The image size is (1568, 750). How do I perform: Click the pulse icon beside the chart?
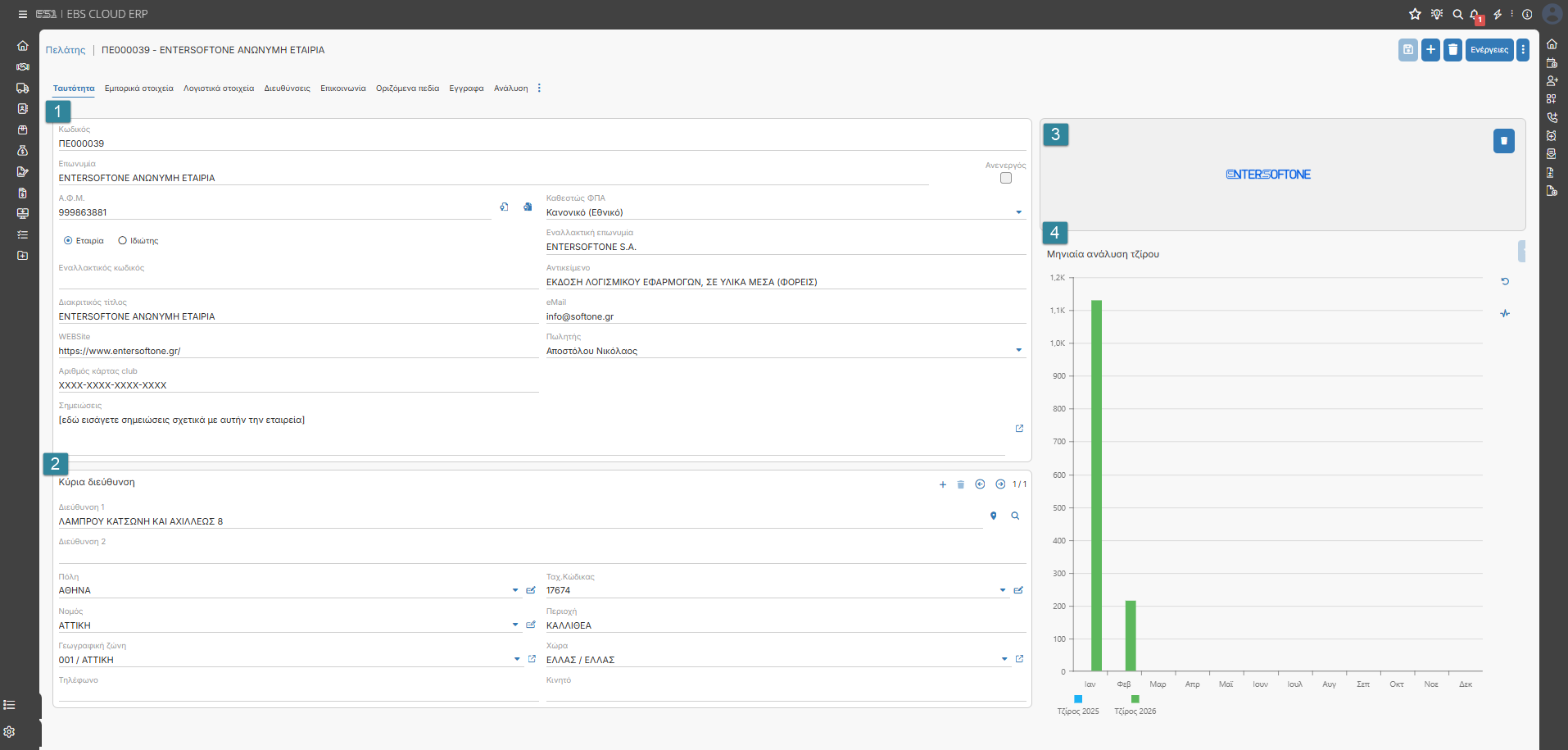tap(1505, 313)
